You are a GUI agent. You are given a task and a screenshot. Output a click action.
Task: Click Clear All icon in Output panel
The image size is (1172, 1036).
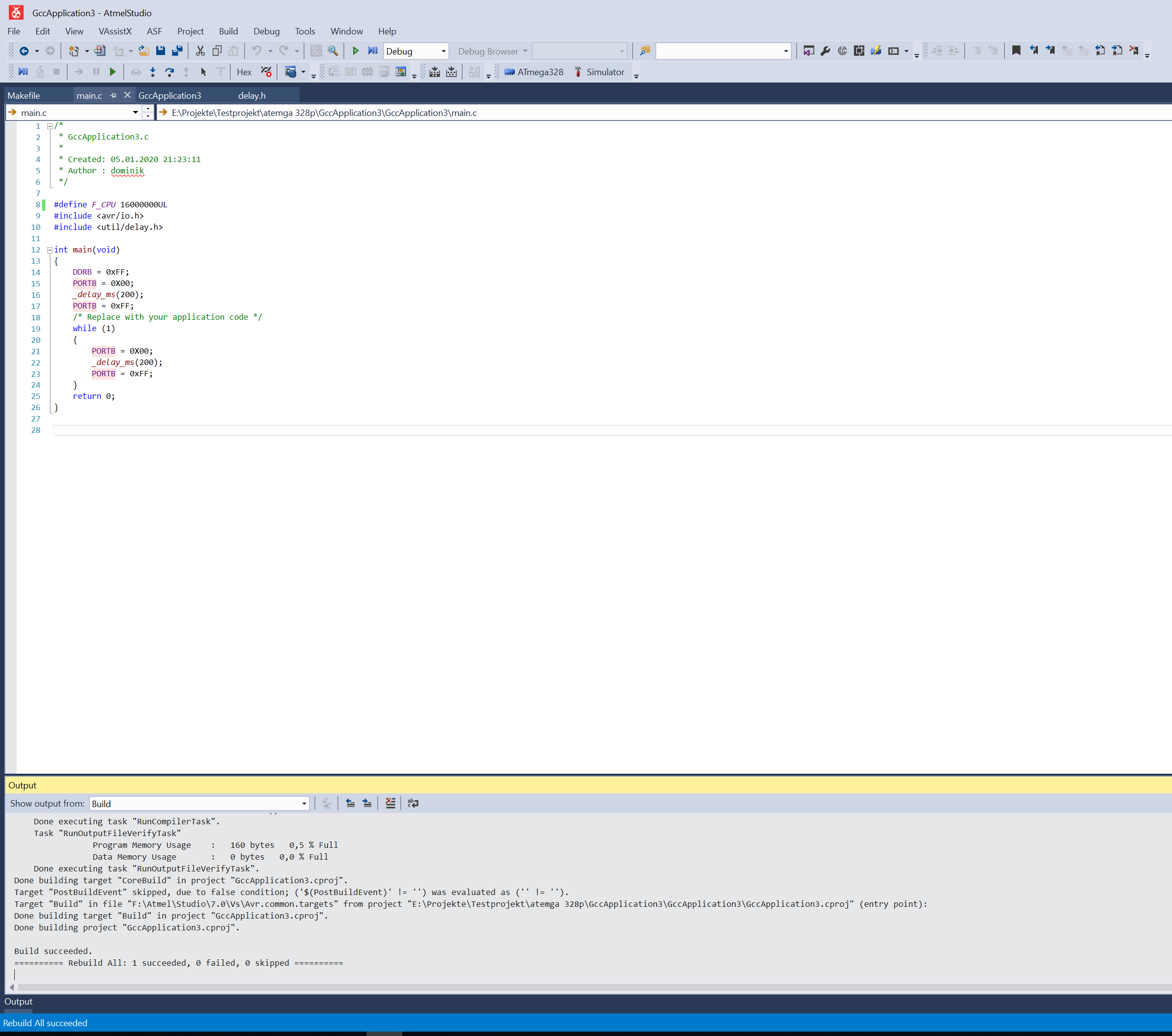tap(391, 803)
